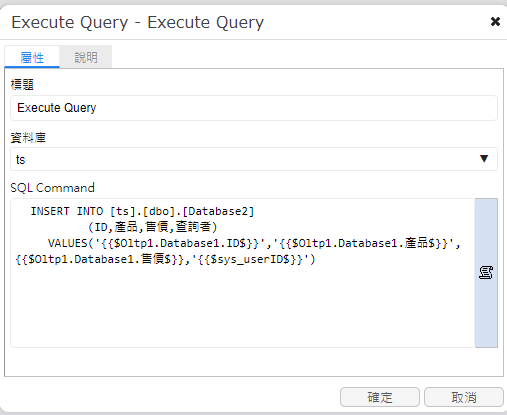Select the 屬性 tab

(32, 57)
